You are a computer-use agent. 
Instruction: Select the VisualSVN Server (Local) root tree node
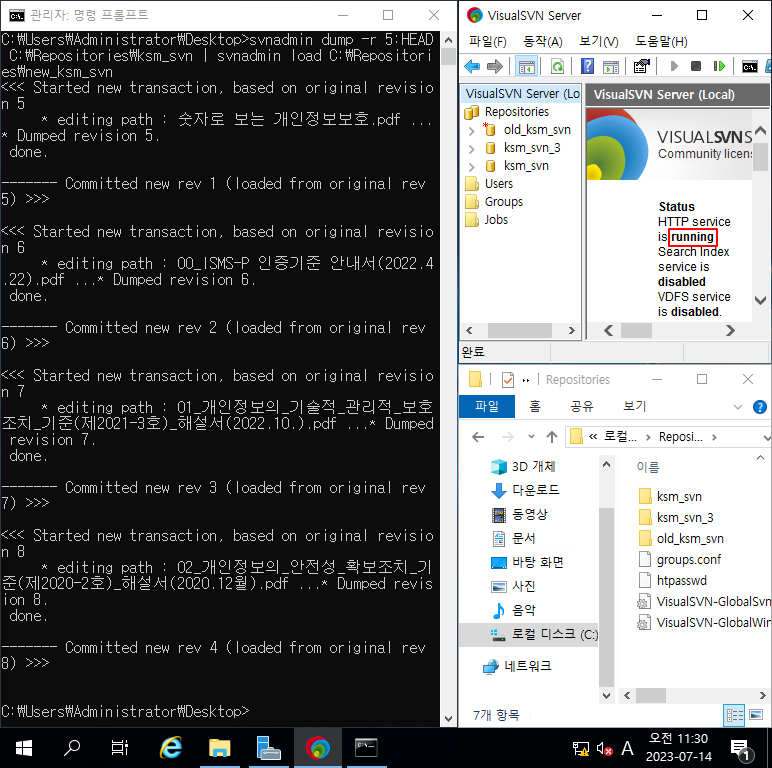(522, 94)
